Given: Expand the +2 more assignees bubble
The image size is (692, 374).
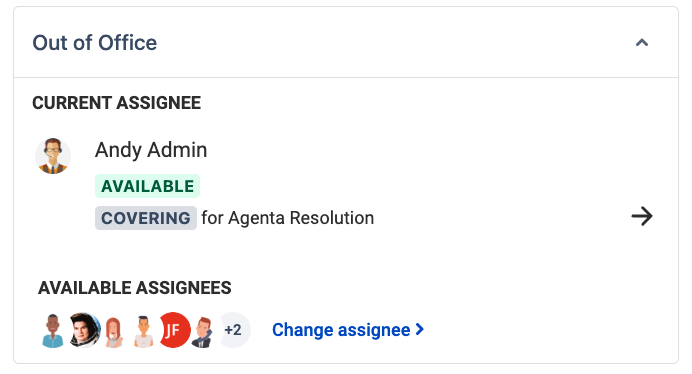Looking at the screenshot, I should (x=233, y=330).
